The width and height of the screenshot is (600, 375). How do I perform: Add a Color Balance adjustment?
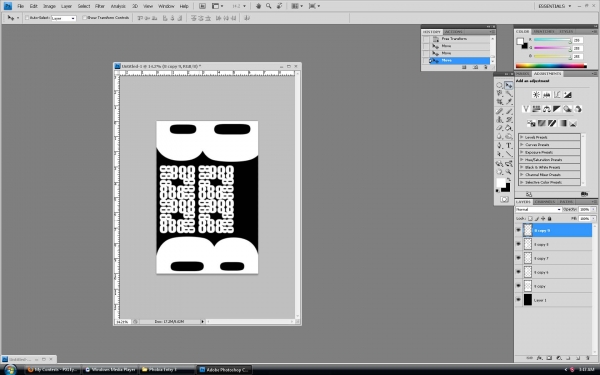tap(546, 109)
